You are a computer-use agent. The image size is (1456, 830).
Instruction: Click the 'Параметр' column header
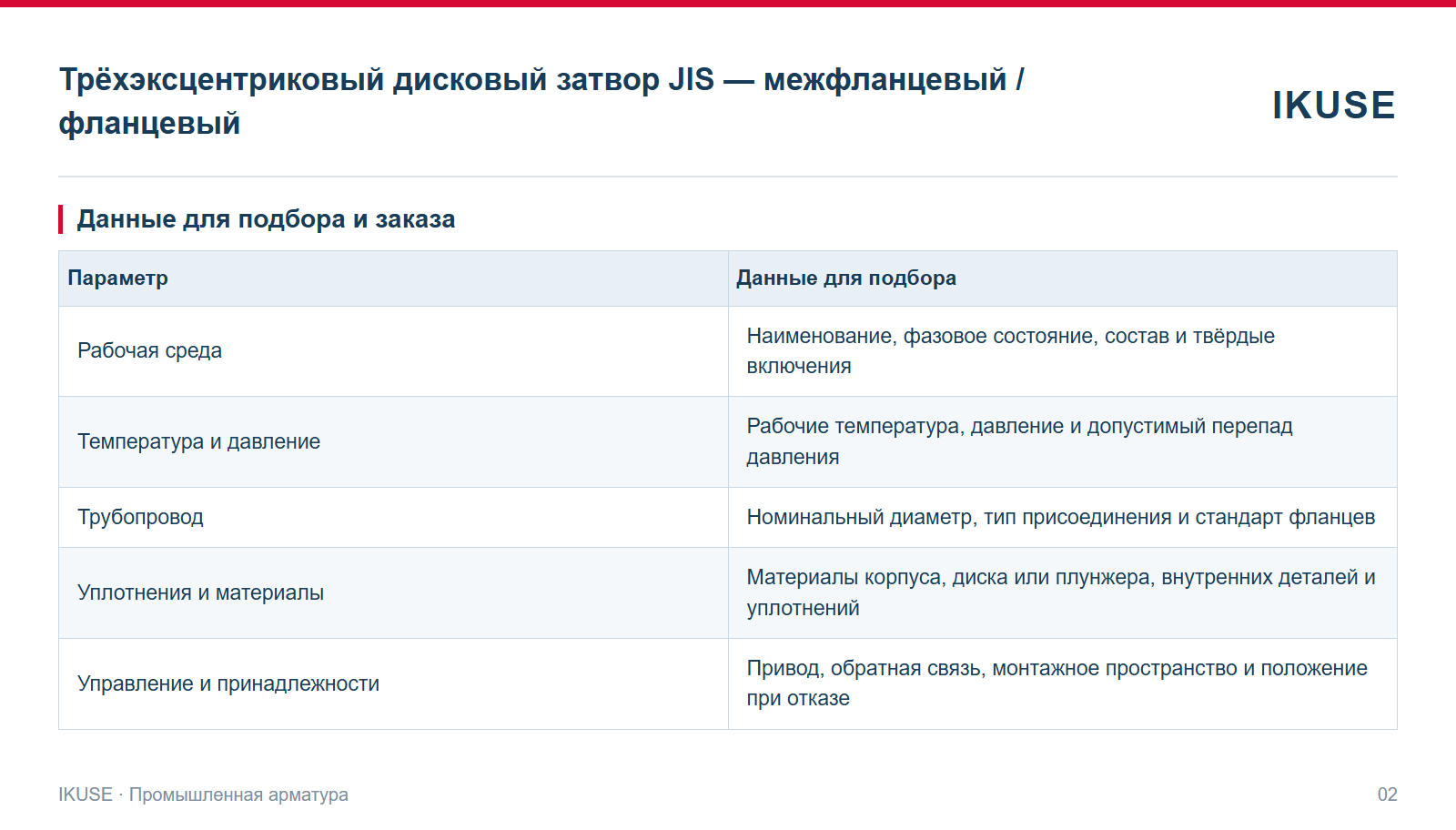click(x=393, y=278)
